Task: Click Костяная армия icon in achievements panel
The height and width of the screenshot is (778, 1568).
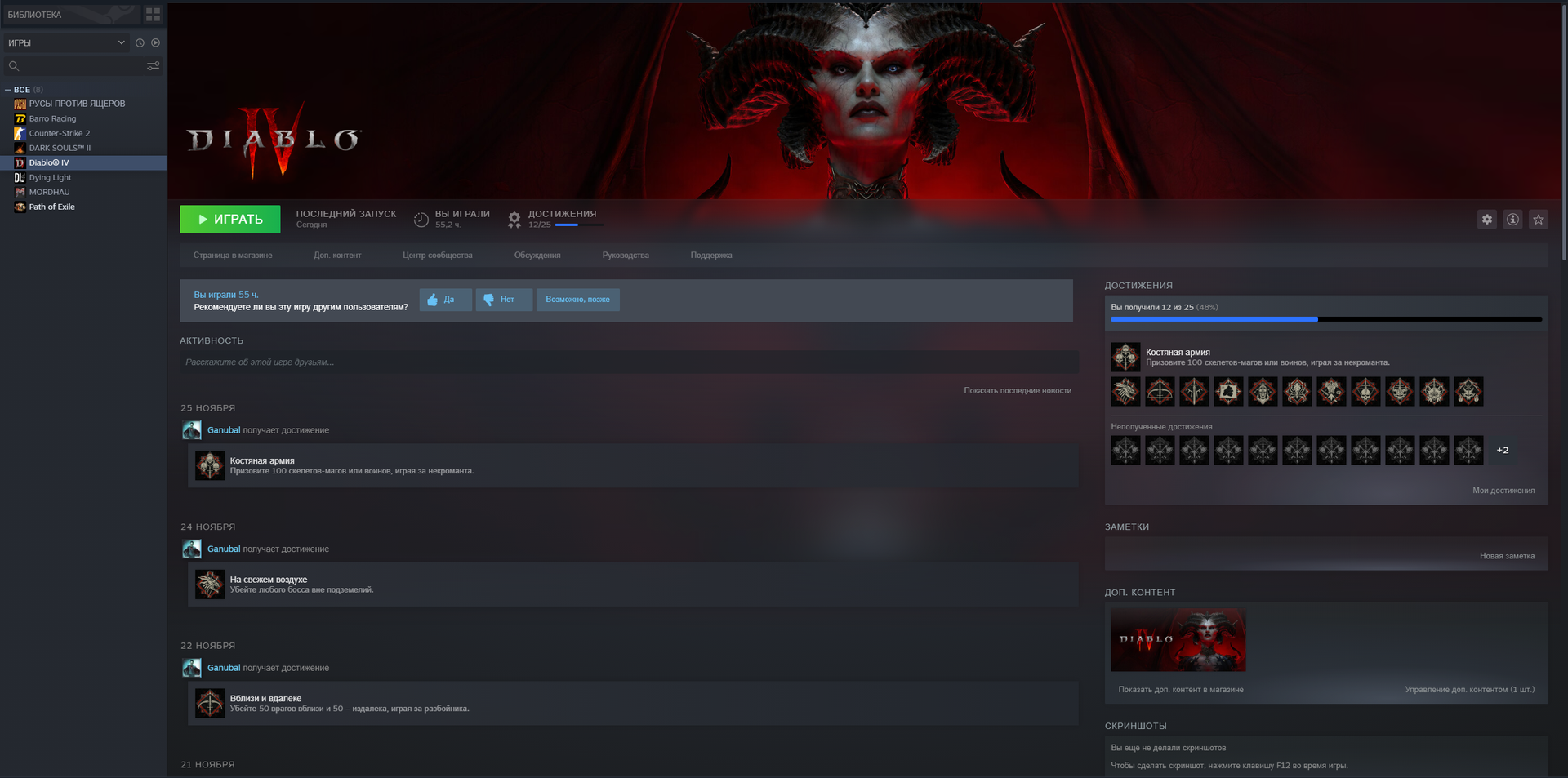Action: point(1125,357)
